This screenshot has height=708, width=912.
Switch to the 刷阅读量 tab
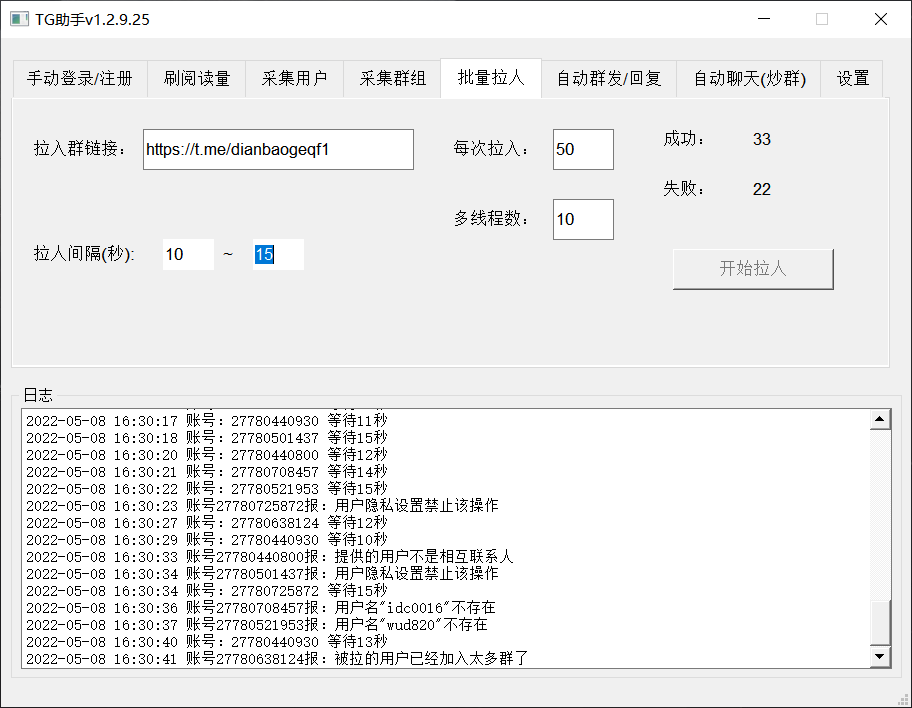[x=197, y=79]
